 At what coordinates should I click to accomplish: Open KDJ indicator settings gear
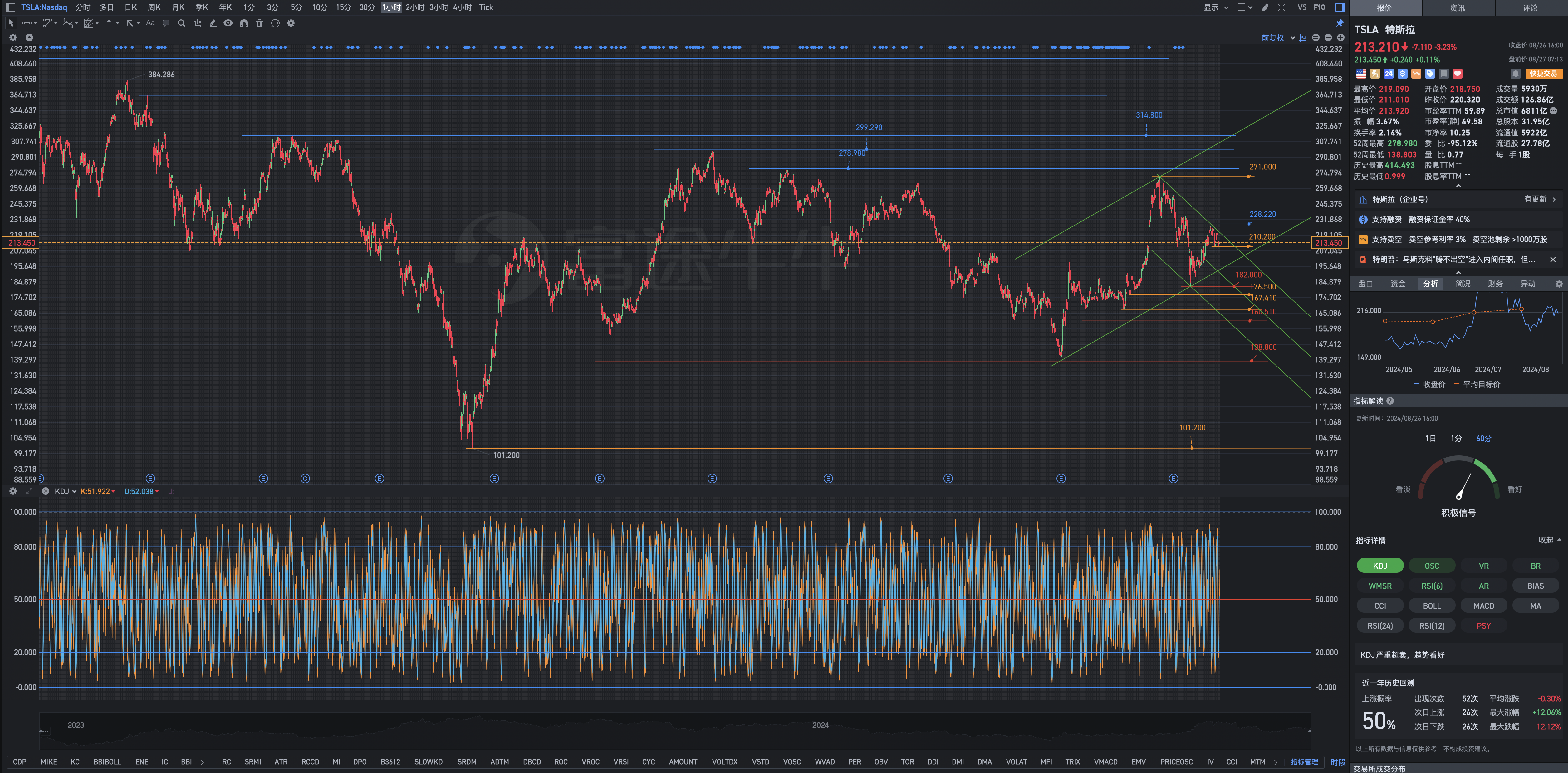click(x=13, y=491)
